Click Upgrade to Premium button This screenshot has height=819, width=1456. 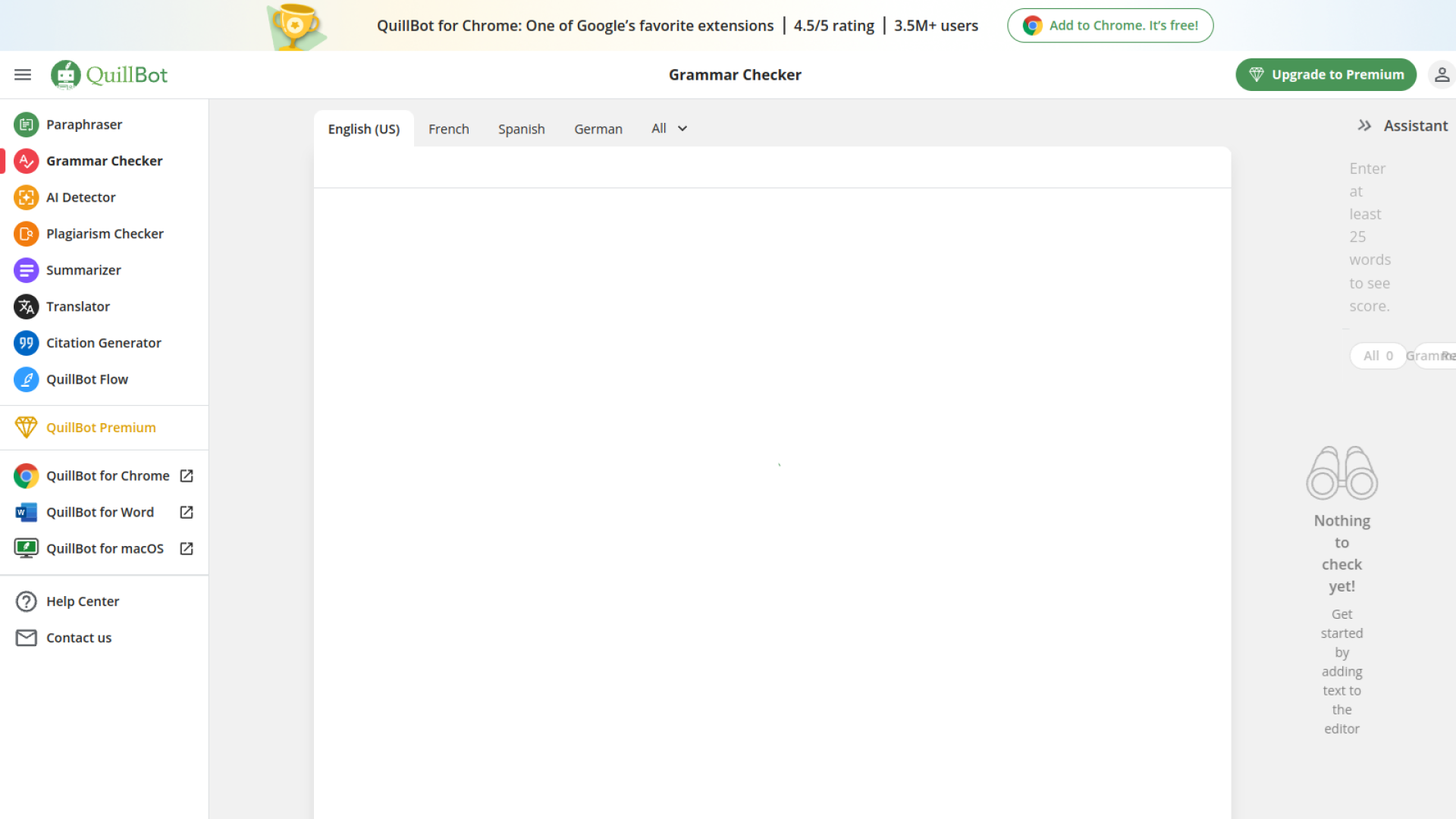click(x=1326, y=74)
